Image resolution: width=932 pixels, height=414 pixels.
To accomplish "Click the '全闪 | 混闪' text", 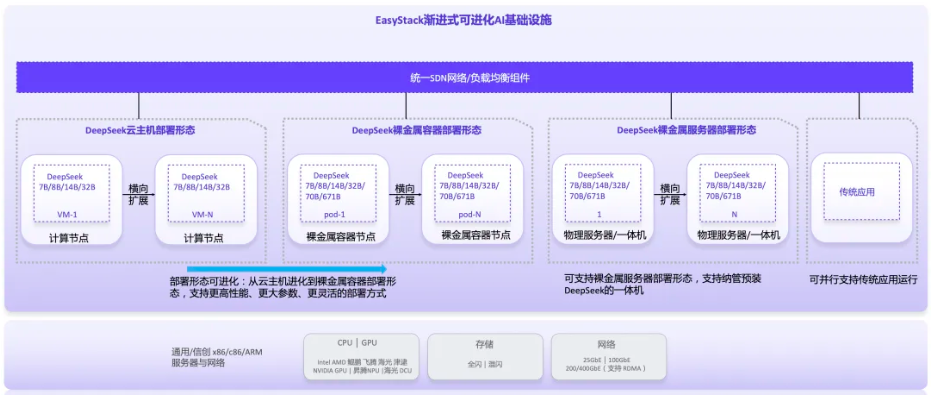I will coord(484,364).
